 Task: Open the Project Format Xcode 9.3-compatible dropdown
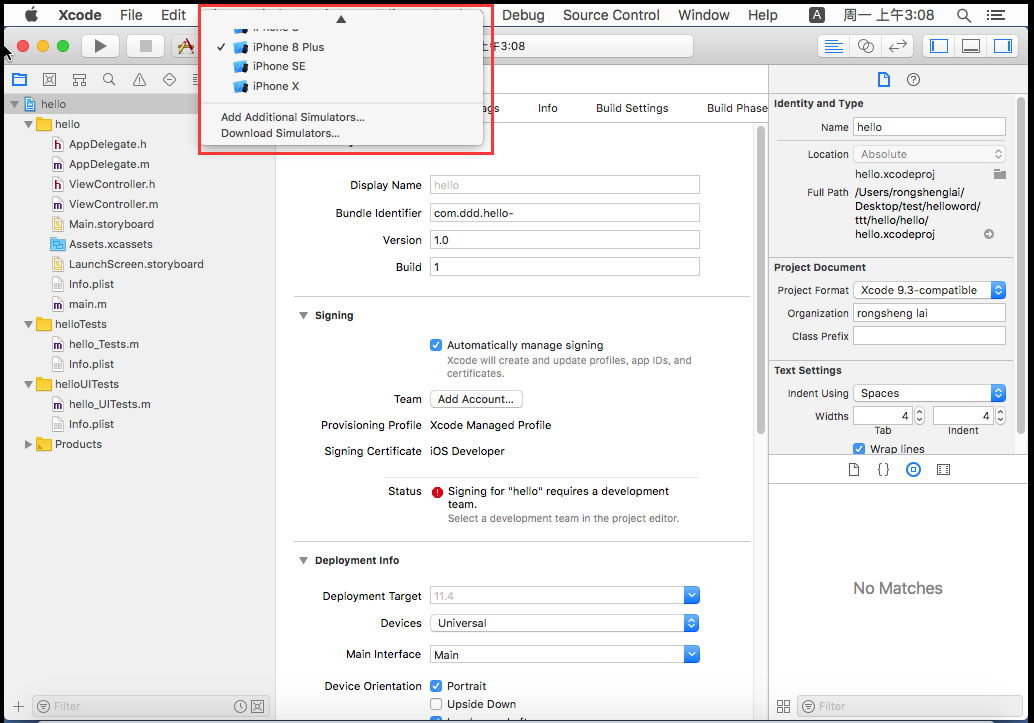[x=929, y=290]
